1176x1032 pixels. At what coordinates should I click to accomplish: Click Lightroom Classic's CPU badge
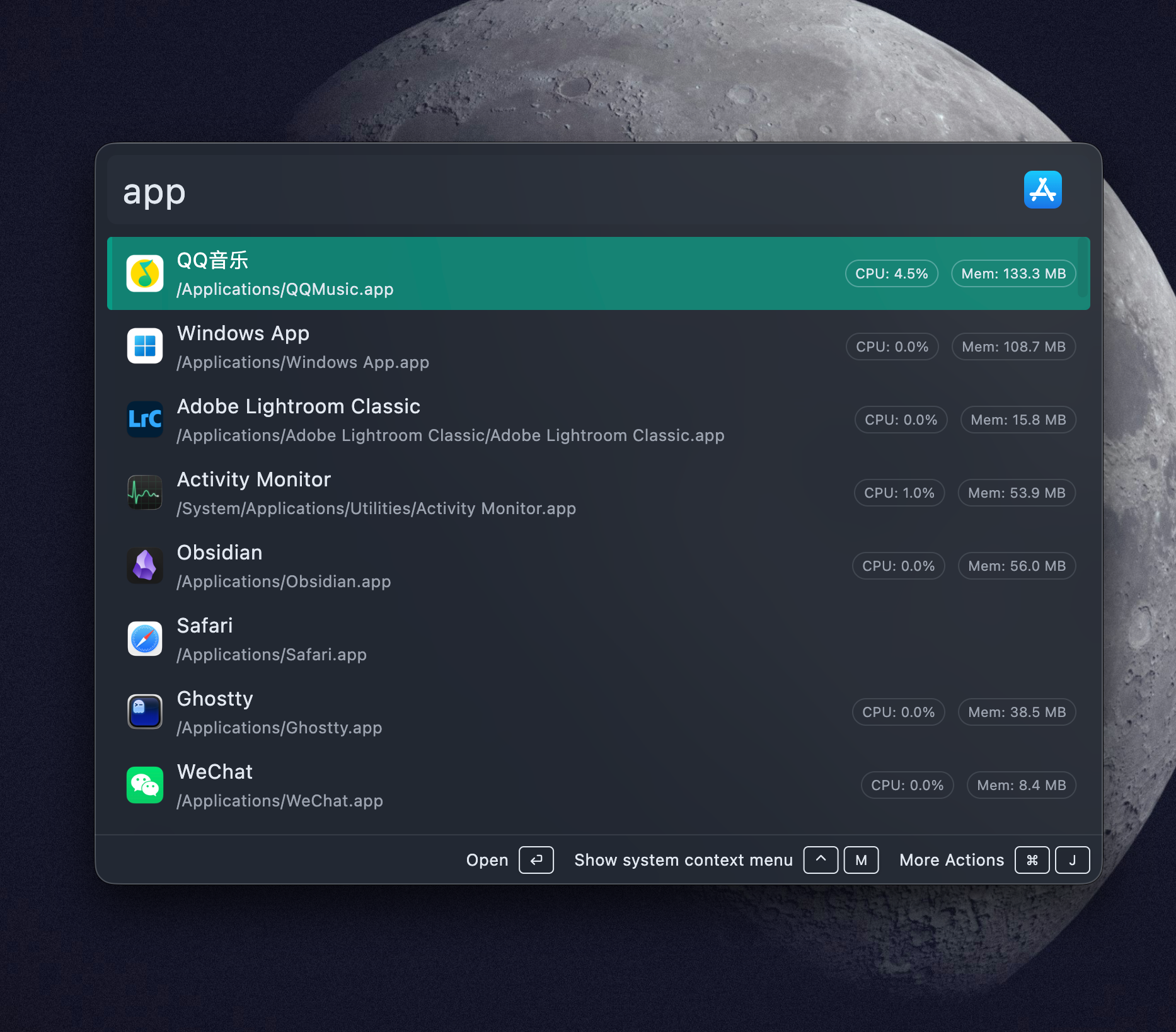click(901, 420)
